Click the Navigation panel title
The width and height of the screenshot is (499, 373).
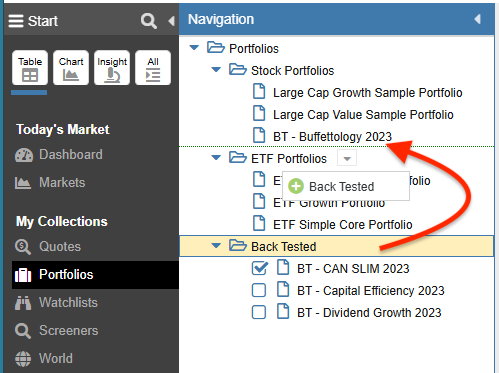(221, 19)
